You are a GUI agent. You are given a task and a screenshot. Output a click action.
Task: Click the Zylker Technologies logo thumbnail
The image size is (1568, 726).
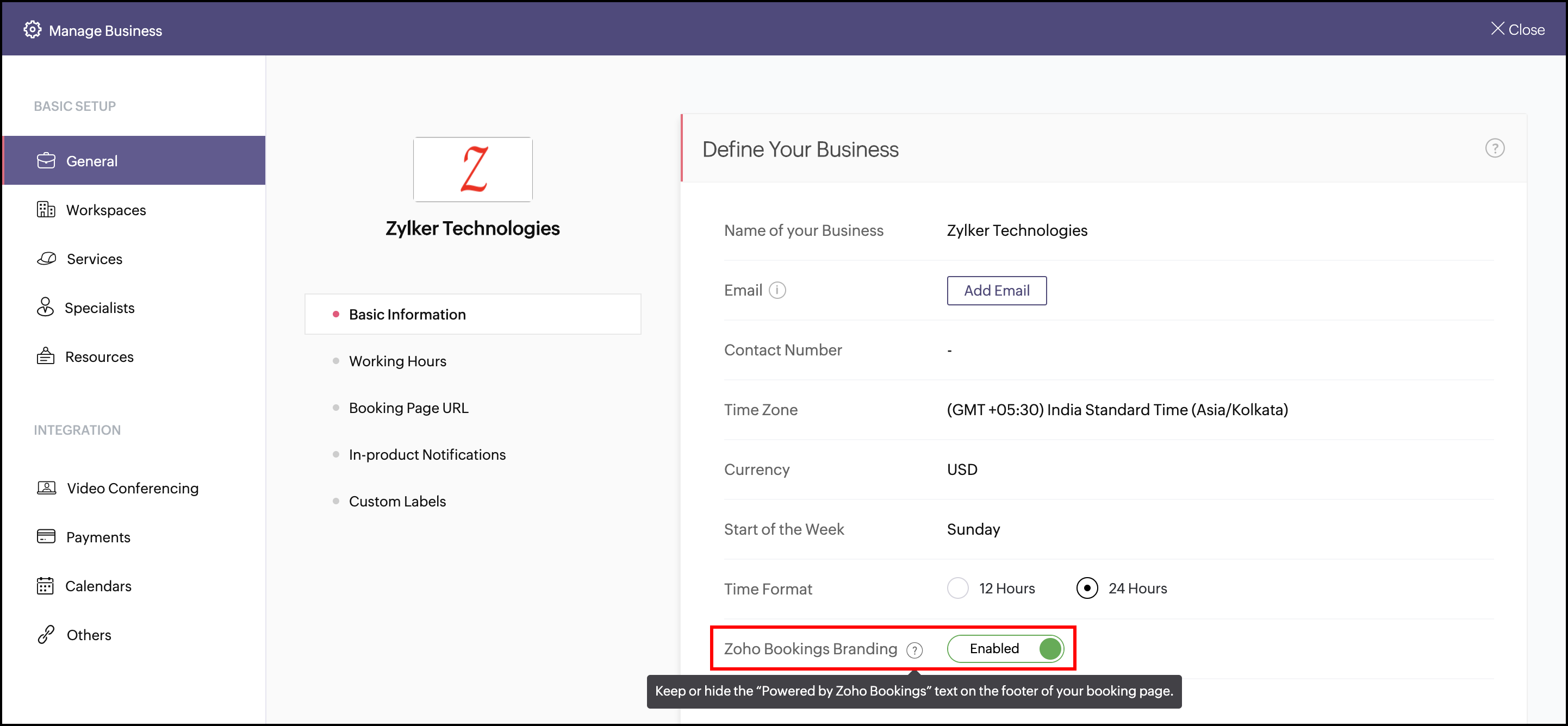(x=472, y=169)
